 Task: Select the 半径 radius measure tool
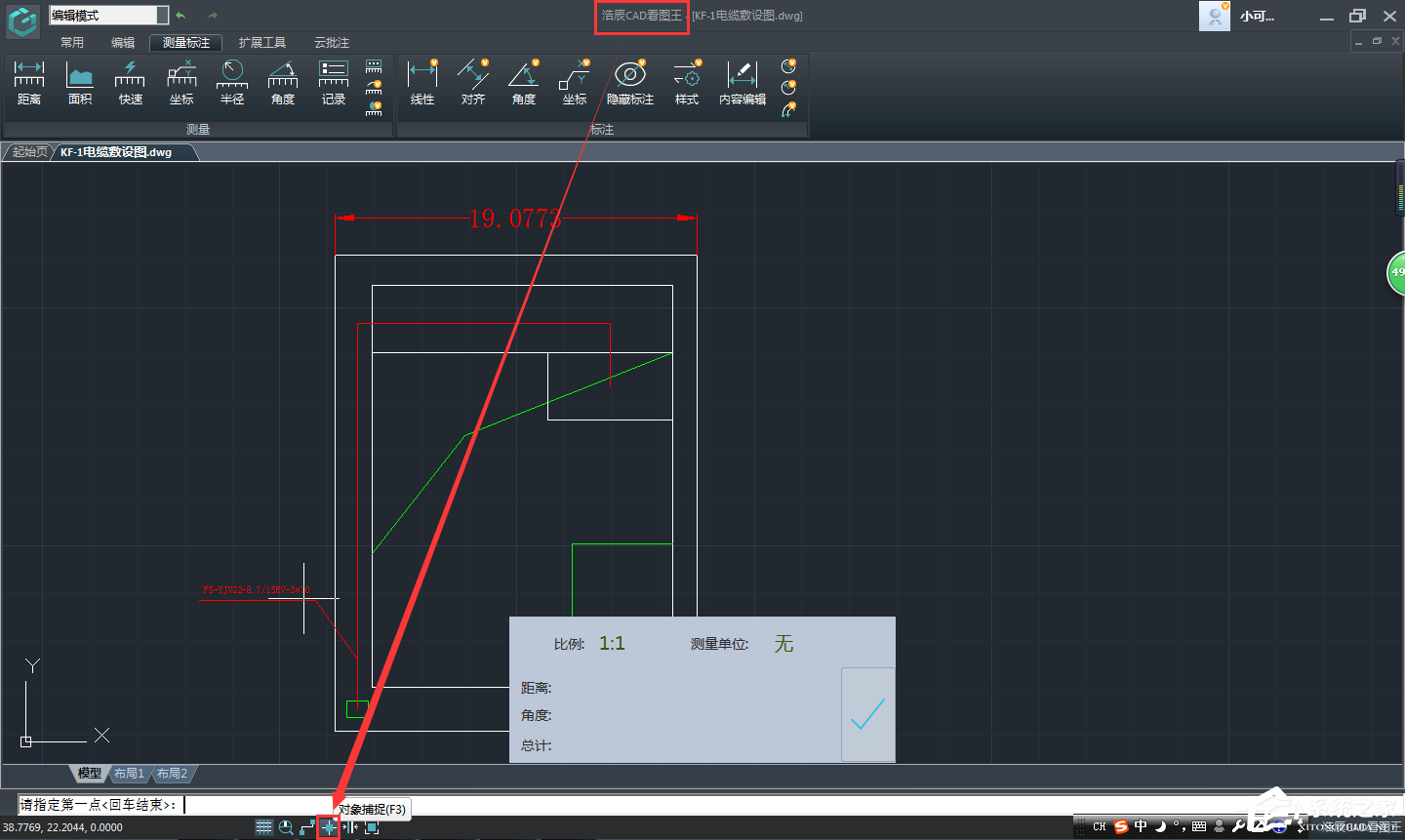pos(232,83)
